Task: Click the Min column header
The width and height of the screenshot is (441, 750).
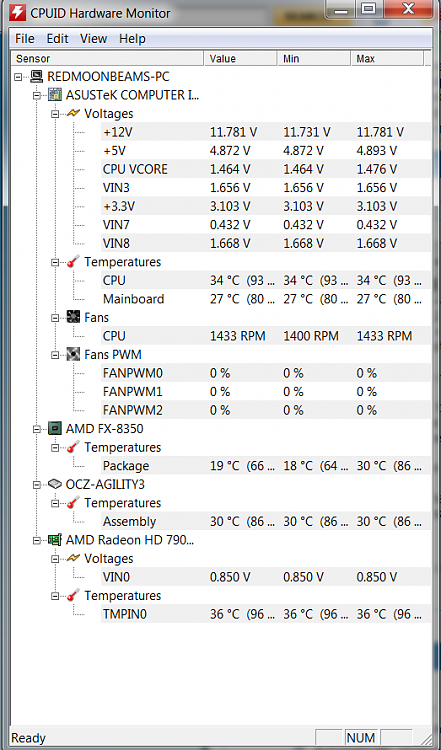Action: point(314,59)
